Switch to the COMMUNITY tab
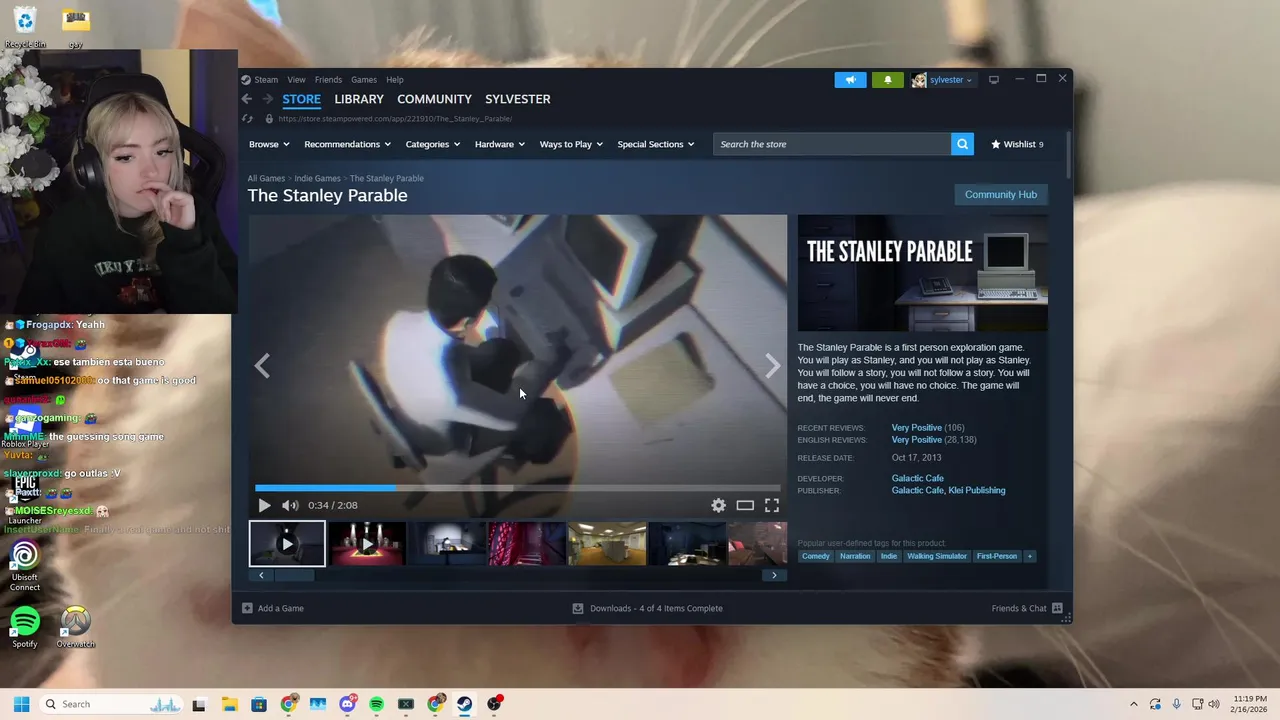This screenshot has width=1280, height=720. coord(434,99)
